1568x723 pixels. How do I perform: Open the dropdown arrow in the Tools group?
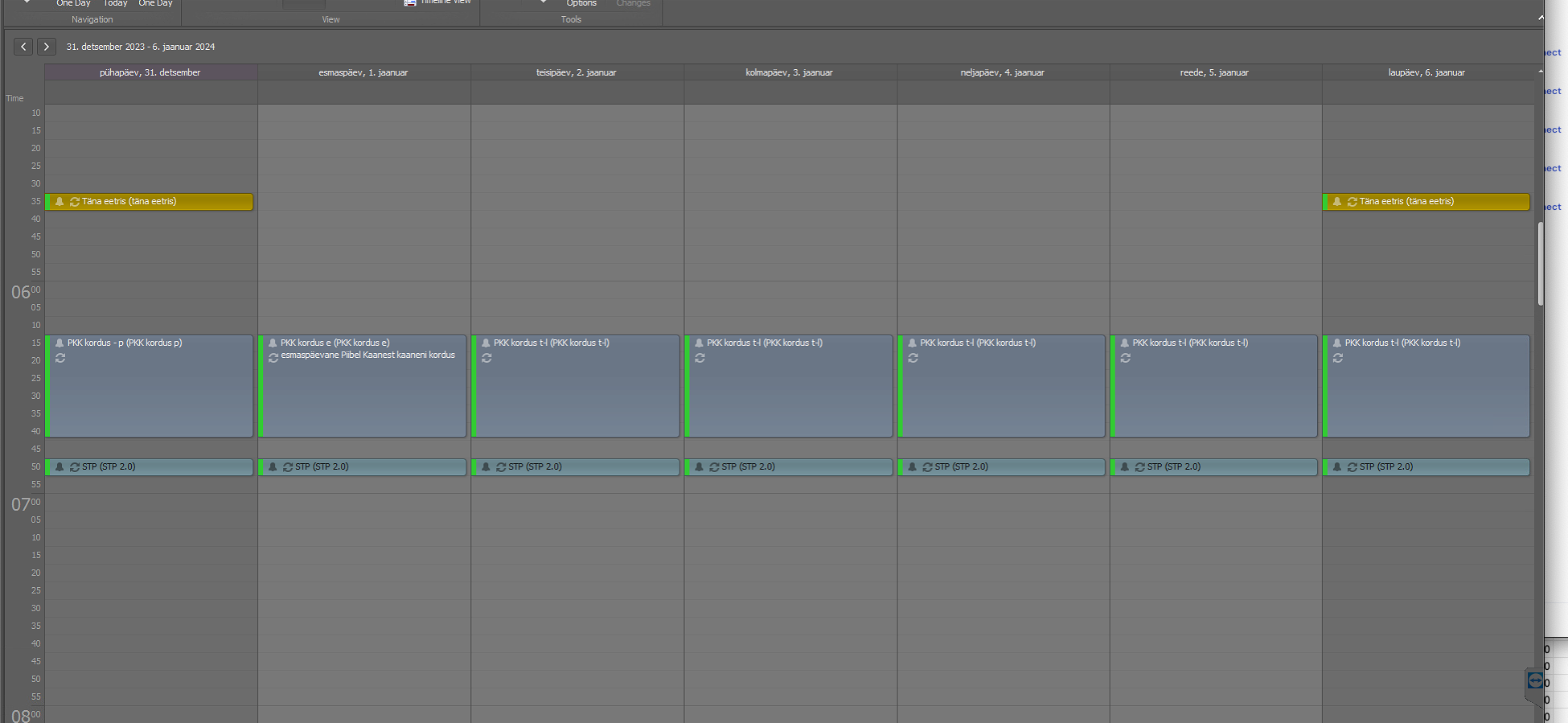coord(544,2)
